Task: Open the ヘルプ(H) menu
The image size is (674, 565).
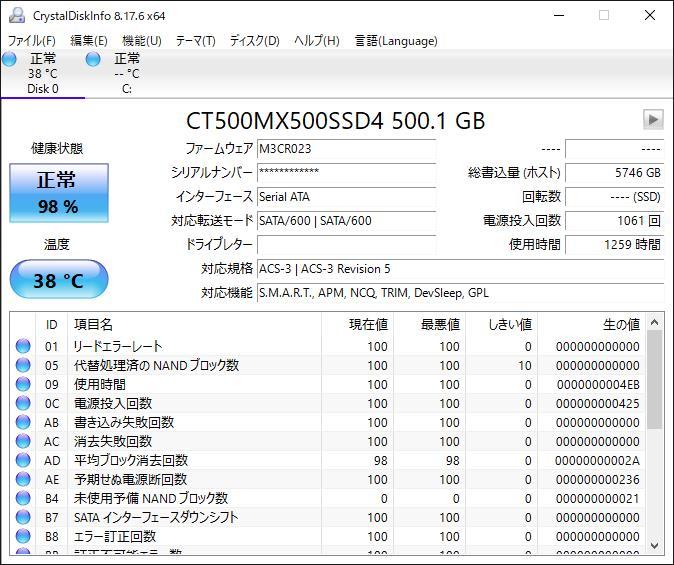Action: (x=317, y=41)
